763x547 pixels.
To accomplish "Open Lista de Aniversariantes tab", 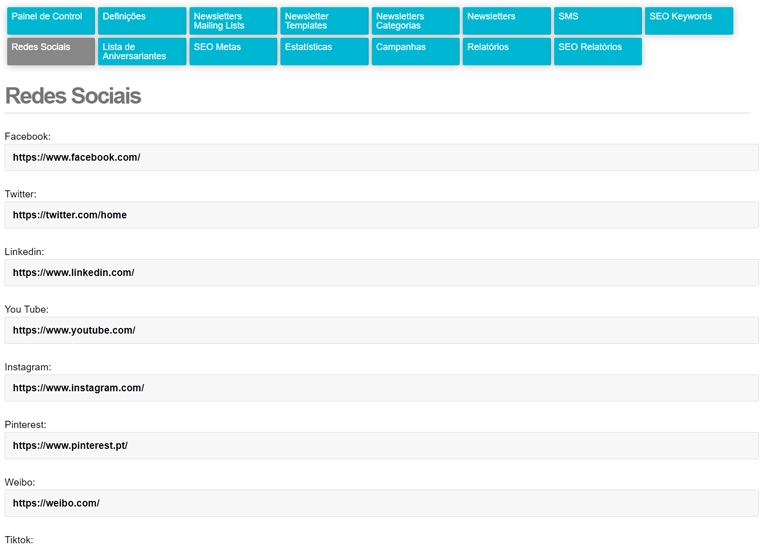I will click(142, 52).
